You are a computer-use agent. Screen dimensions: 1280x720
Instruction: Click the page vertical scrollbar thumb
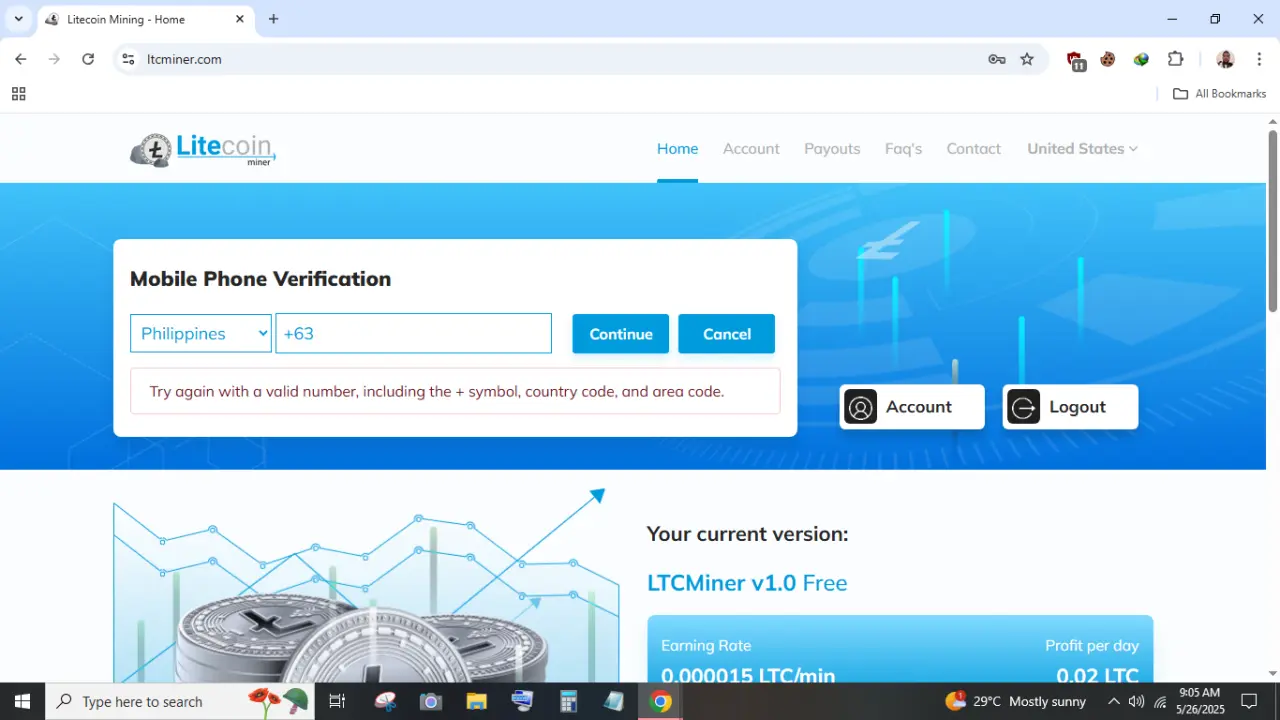tap(1273, 220)
